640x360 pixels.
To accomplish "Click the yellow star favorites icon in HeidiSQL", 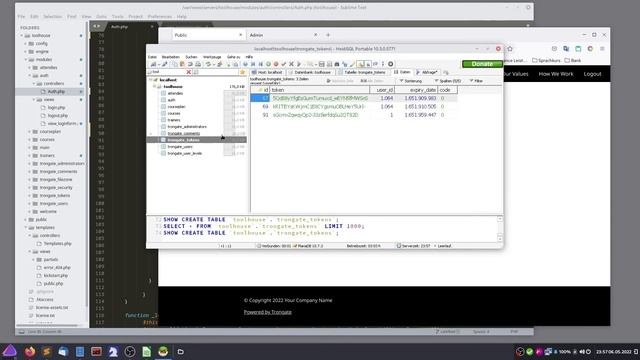I will 242,72.
